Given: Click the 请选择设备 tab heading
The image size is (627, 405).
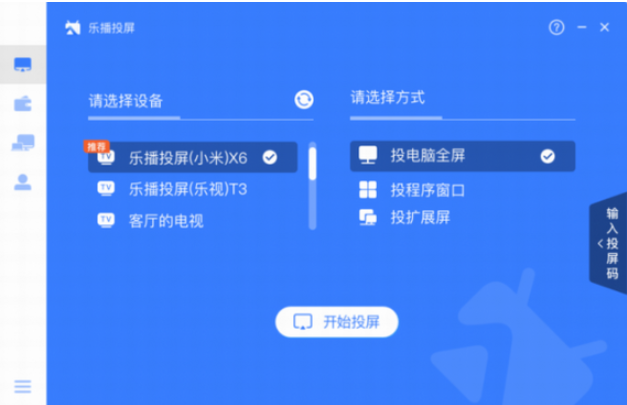Looking at the screenshot, I should coord(126,101).
